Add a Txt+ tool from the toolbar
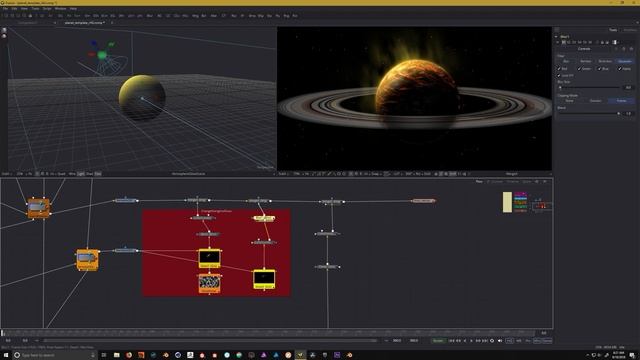The width and height of the screenshot is (640, 360). 77,16
